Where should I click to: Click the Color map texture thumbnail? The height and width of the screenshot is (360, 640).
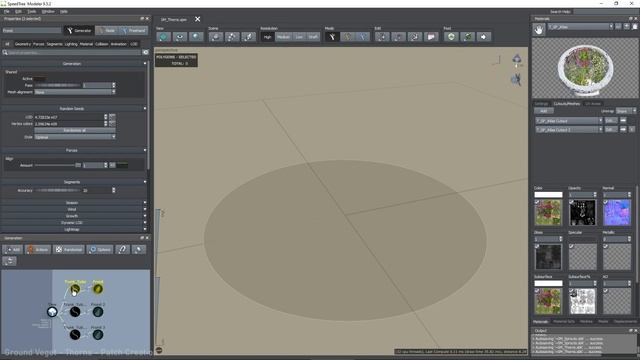tap(548, 213)
